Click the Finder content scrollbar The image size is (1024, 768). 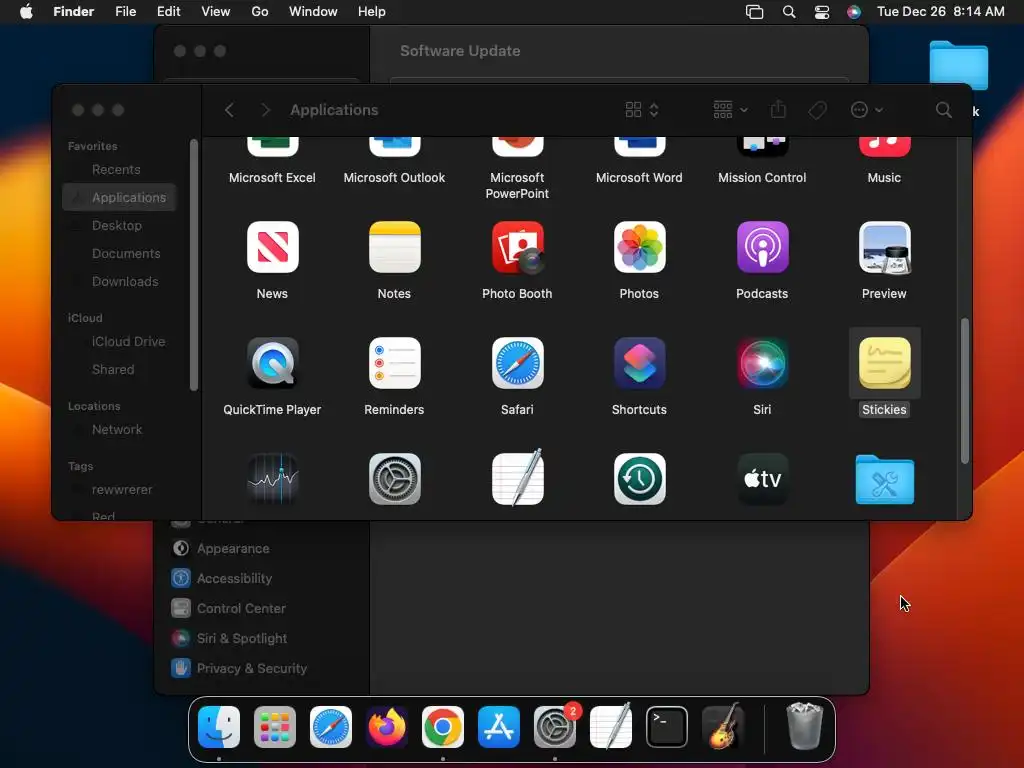click(965, 391)
